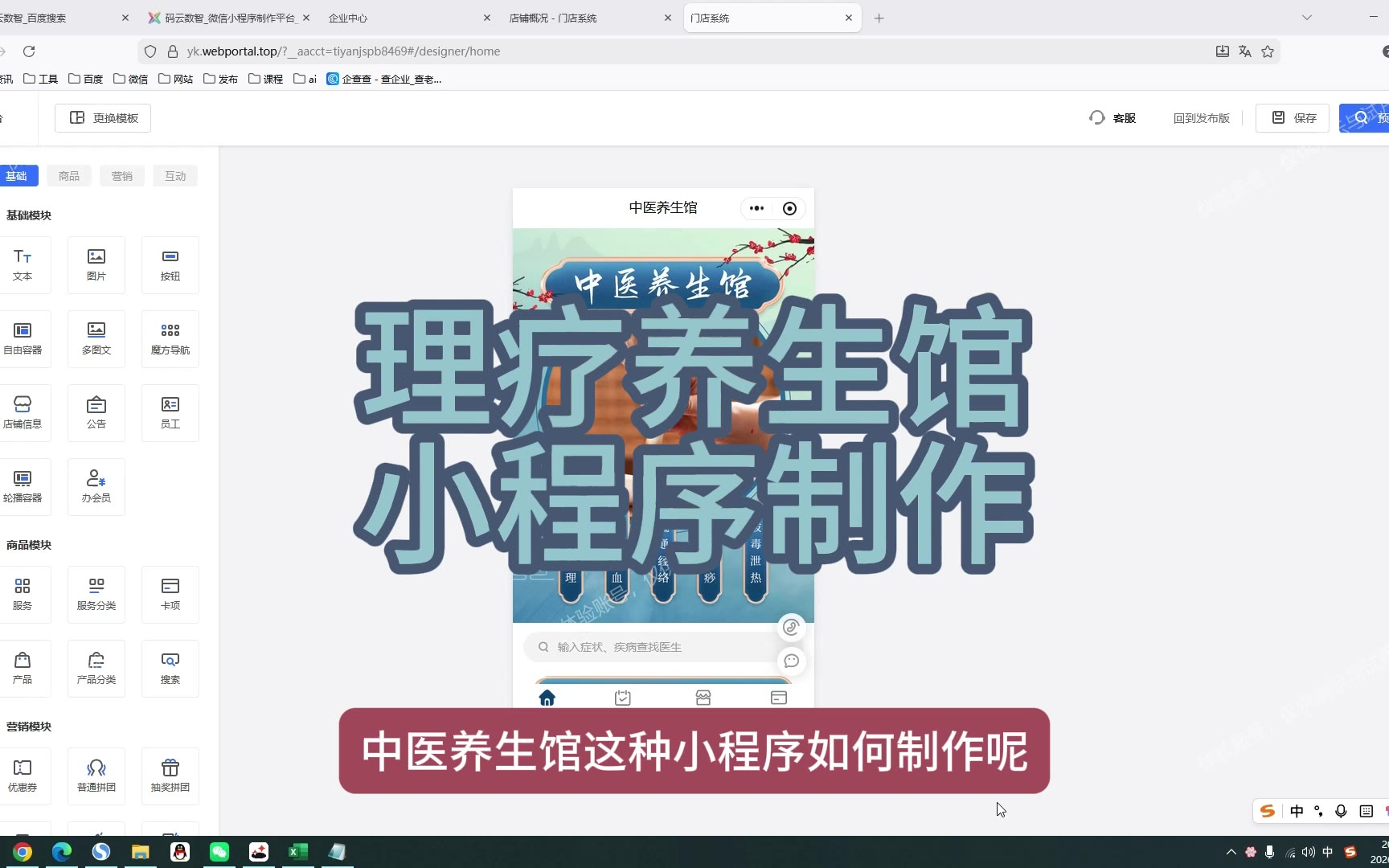This screenshot has height=868, width=1389.
Task: Select the 公告 announcement module
Action: click(x=96, y=412)
